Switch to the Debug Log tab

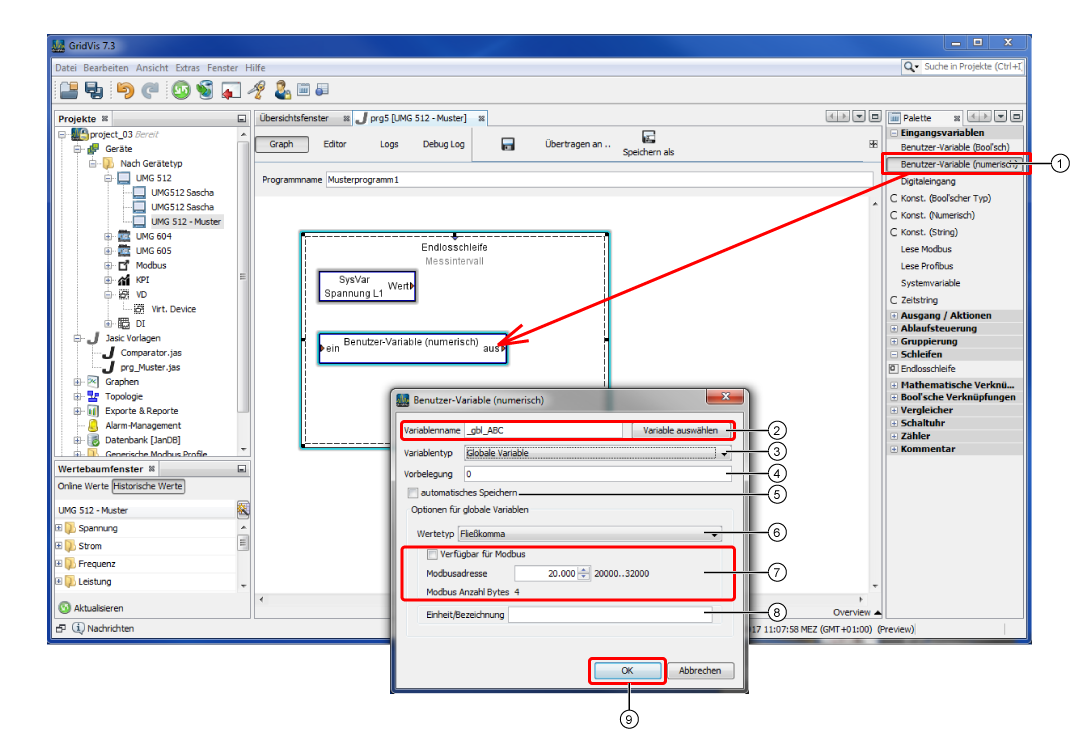point(445,143)
